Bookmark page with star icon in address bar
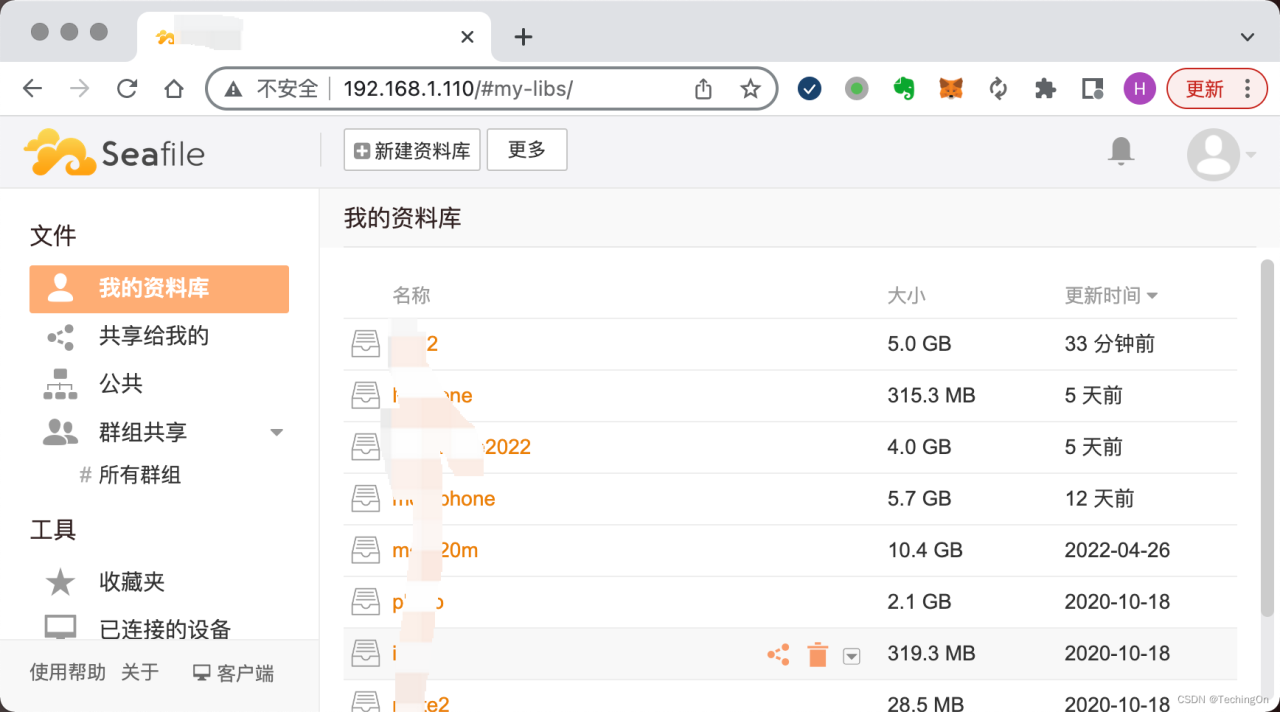The image size is (1280, 712). (750, 89)
